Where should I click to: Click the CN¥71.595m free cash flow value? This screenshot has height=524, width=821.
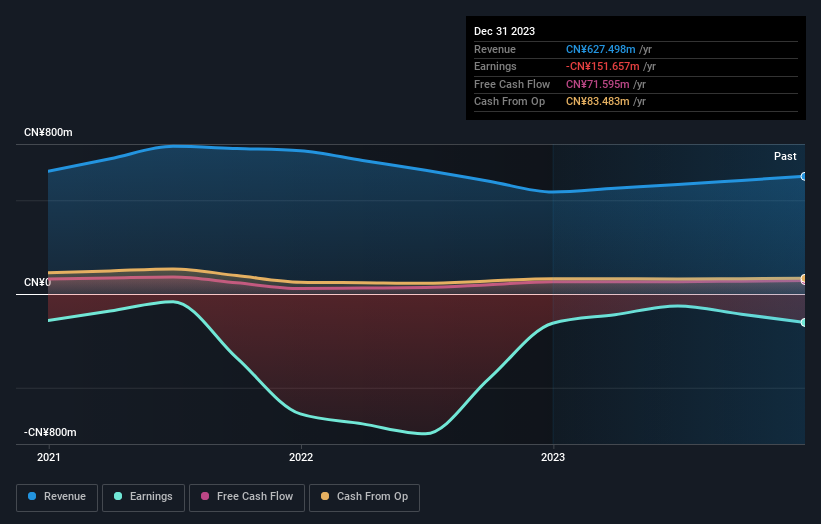pos(597,84)
